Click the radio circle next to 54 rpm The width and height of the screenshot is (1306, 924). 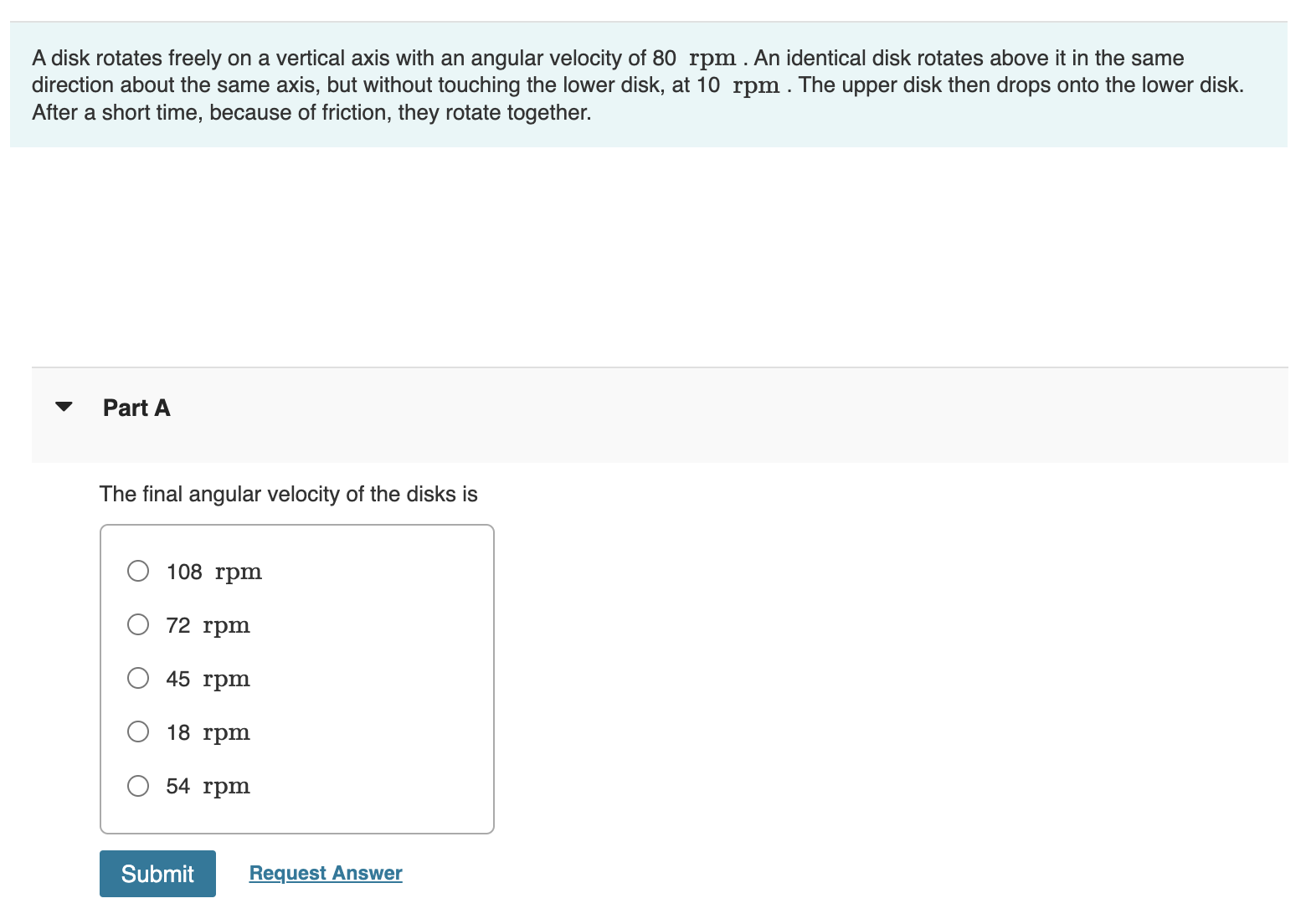click(x=138, y=785)
